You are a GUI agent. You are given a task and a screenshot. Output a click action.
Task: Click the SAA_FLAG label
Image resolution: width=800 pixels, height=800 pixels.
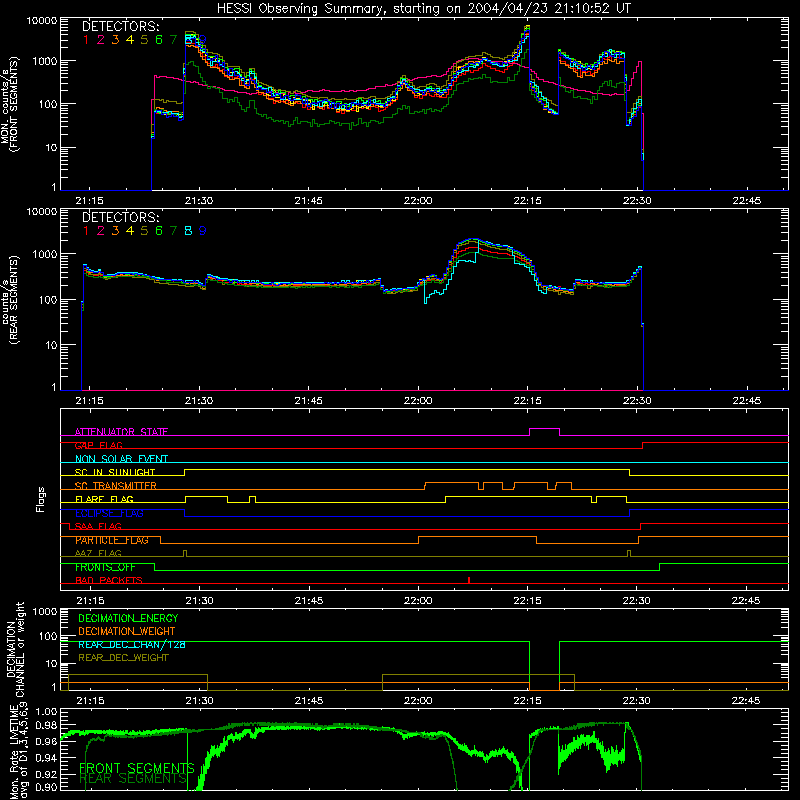[98, 526]
